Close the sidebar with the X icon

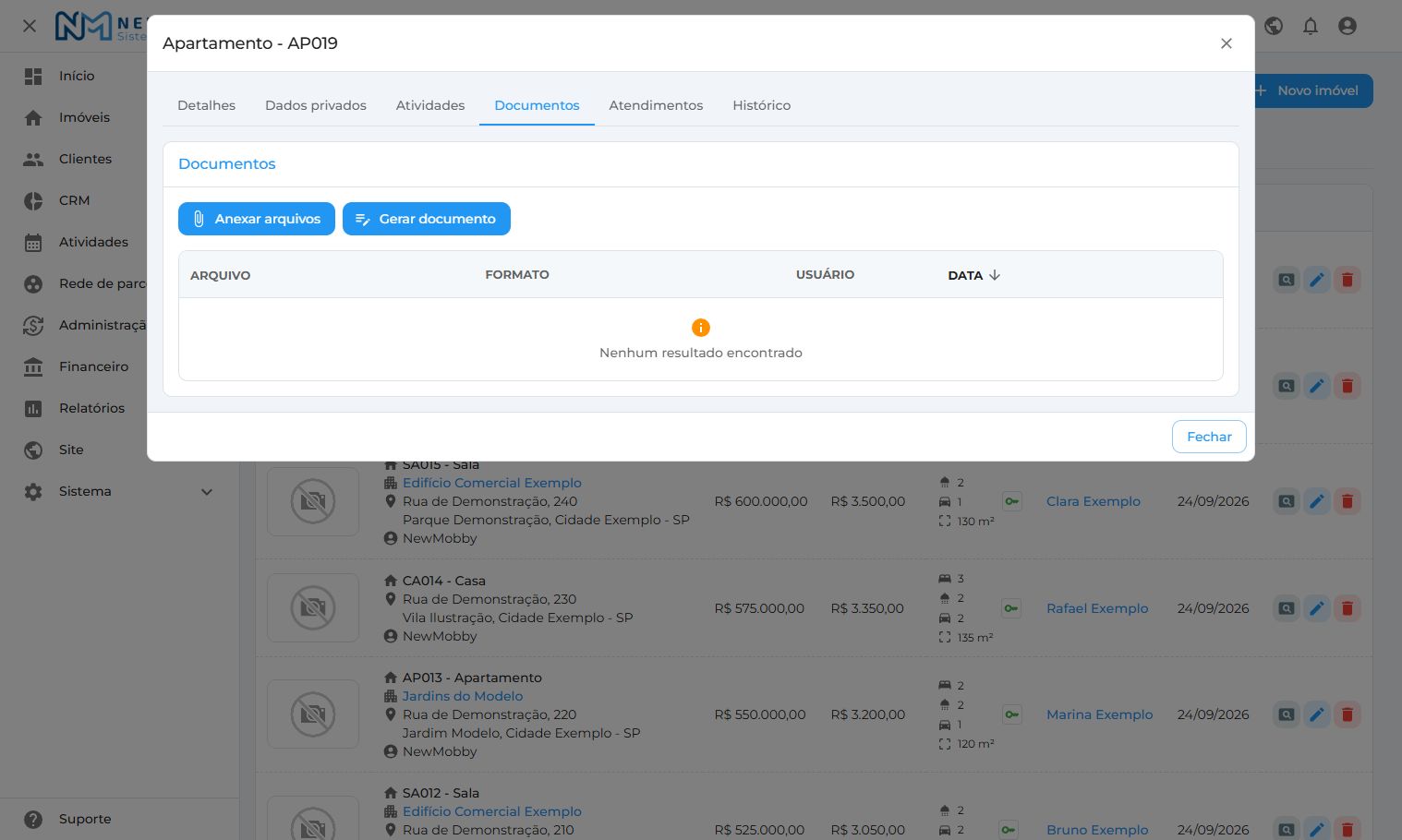pos(30,26)
